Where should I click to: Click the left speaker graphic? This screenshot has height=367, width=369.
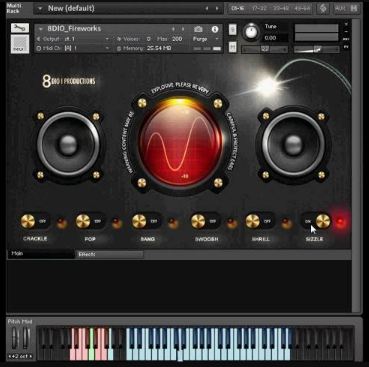tap(68, 144)
